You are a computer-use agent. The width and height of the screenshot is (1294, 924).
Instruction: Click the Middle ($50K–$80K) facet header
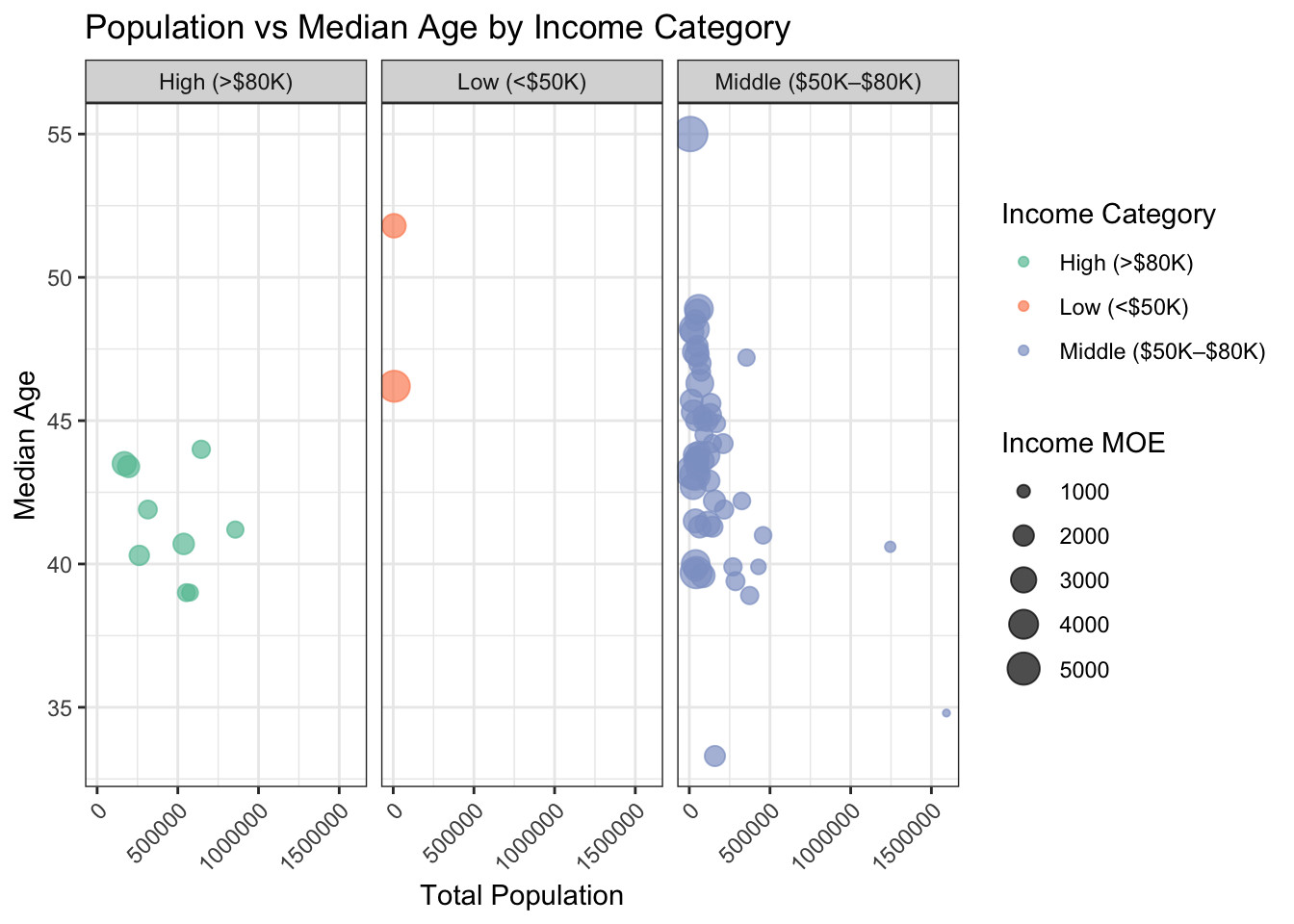(818, 82)
